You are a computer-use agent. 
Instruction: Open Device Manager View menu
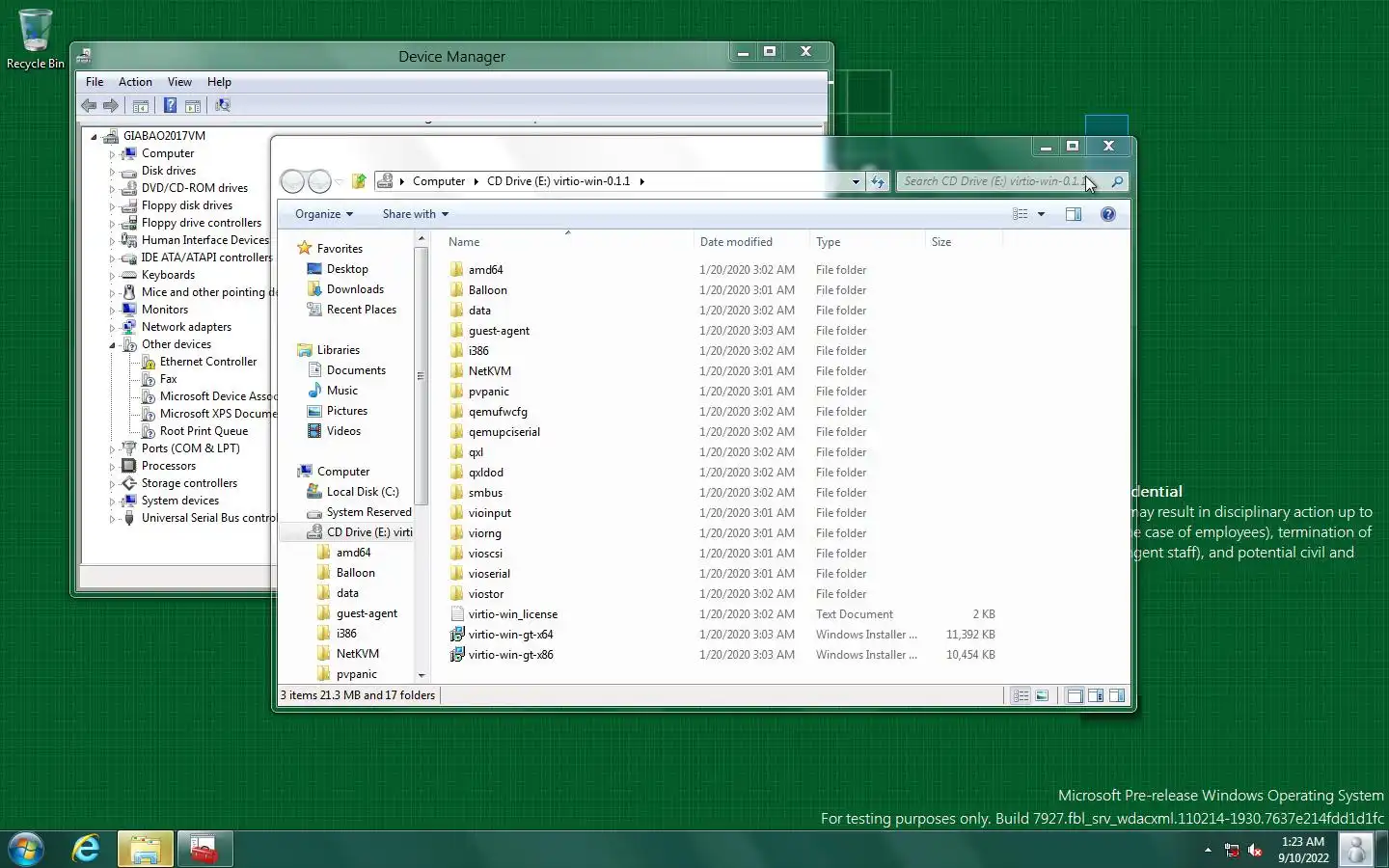(x=179, y=82)
